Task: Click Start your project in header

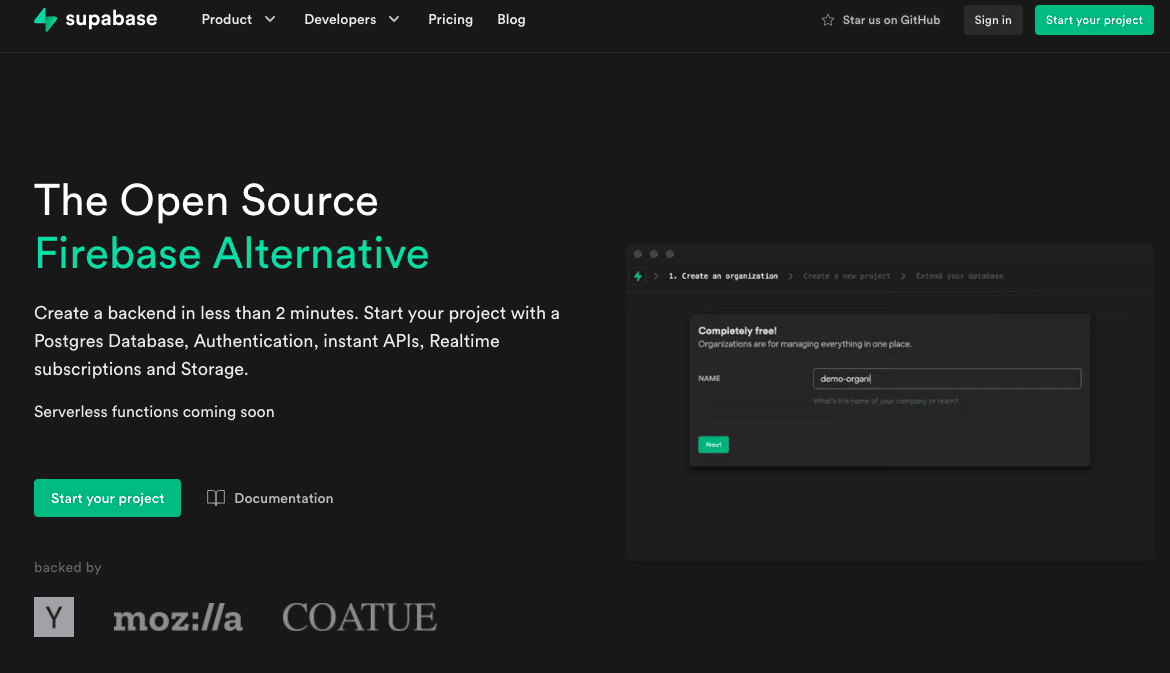Action: (1094, 20)
